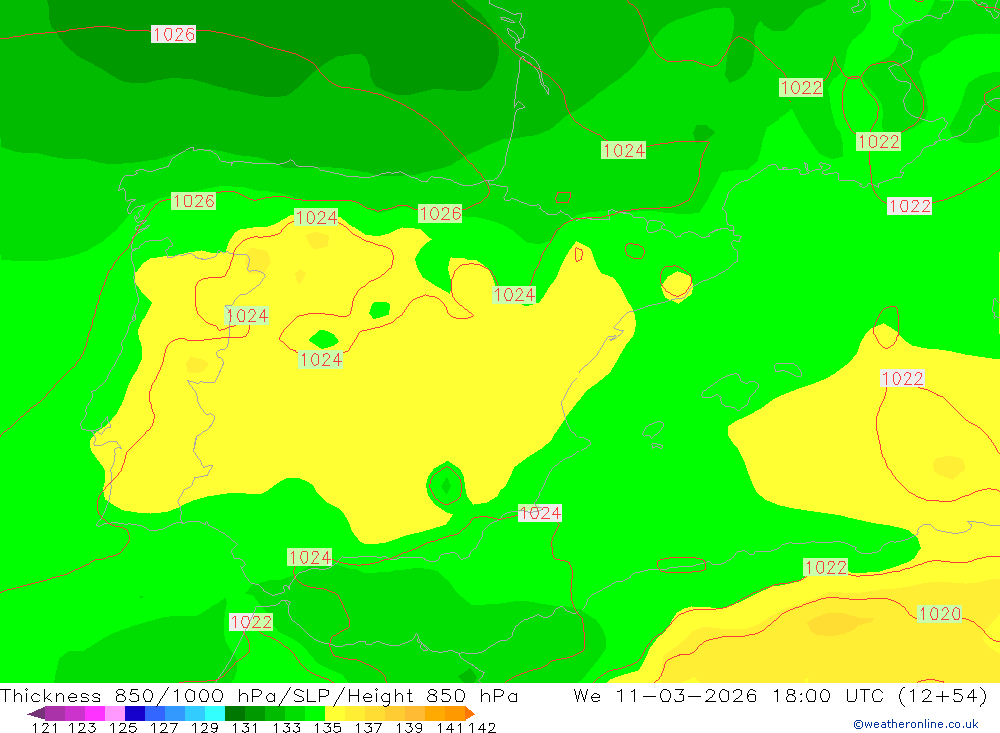Click the "(12+54)" forecast run offset

click(943, 695)
